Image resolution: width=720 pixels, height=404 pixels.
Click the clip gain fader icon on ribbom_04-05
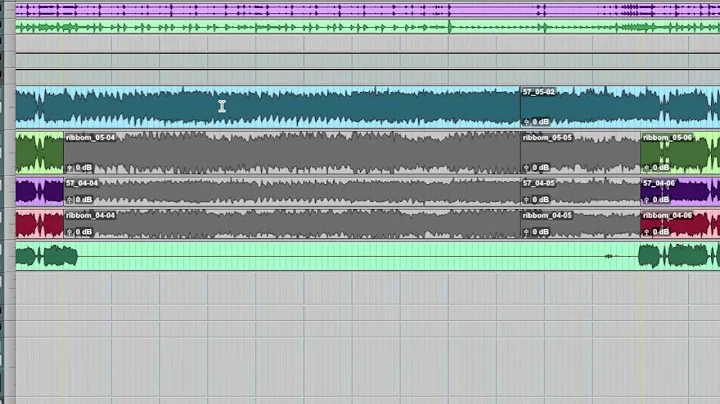click(x=527, y=232)
